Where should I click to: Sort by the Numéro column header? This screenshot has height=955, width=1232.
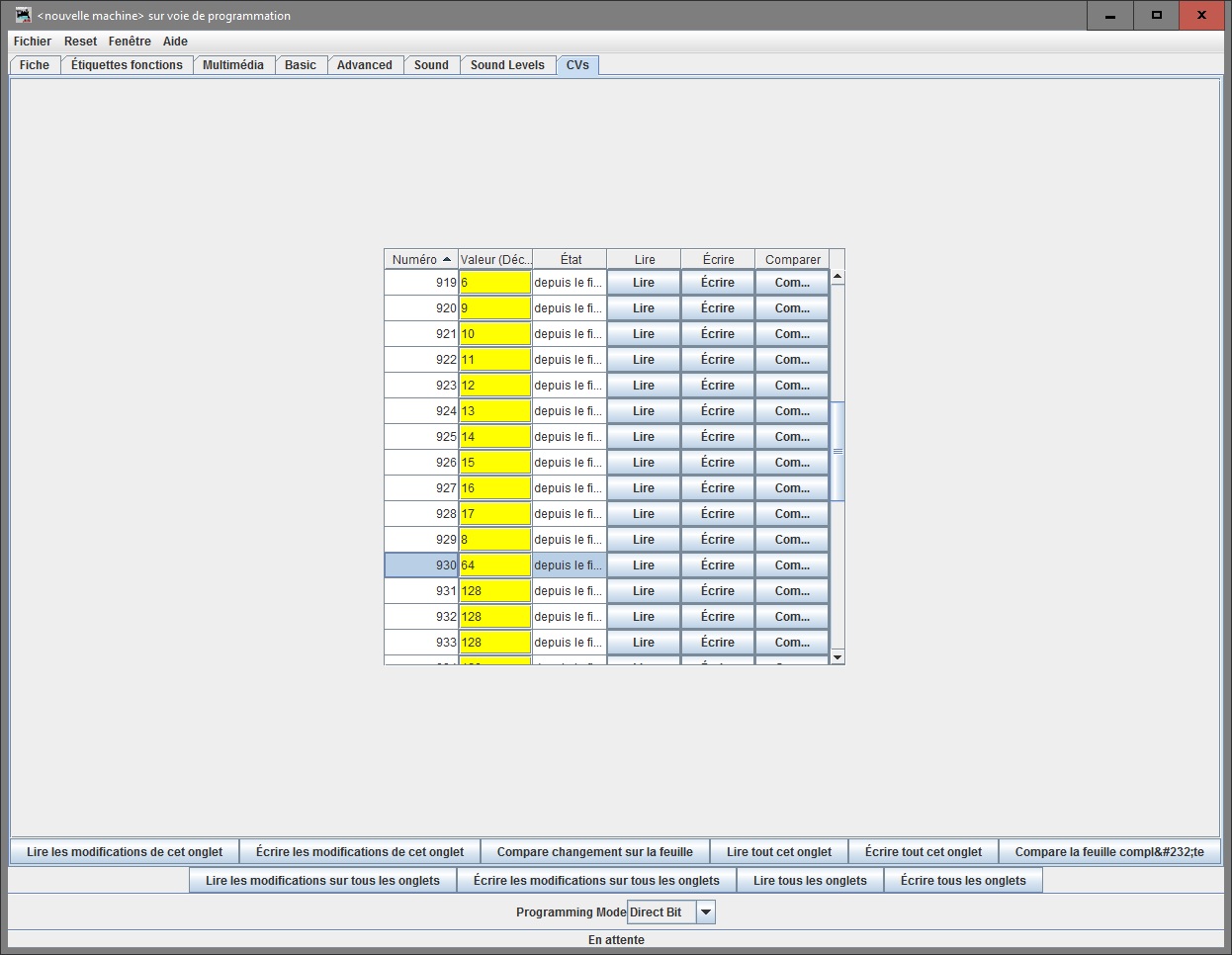tap(421, 259)
